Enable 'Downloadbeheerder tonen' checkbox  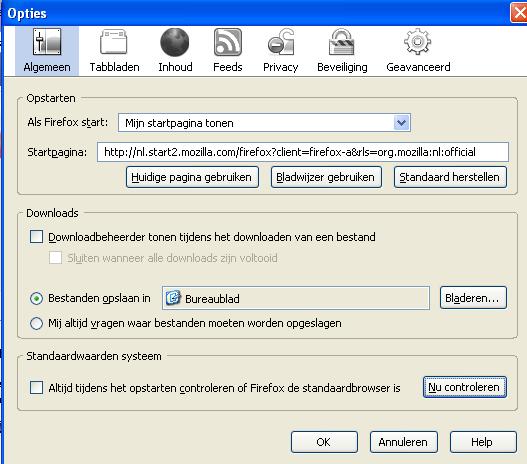tap(36, 237)
